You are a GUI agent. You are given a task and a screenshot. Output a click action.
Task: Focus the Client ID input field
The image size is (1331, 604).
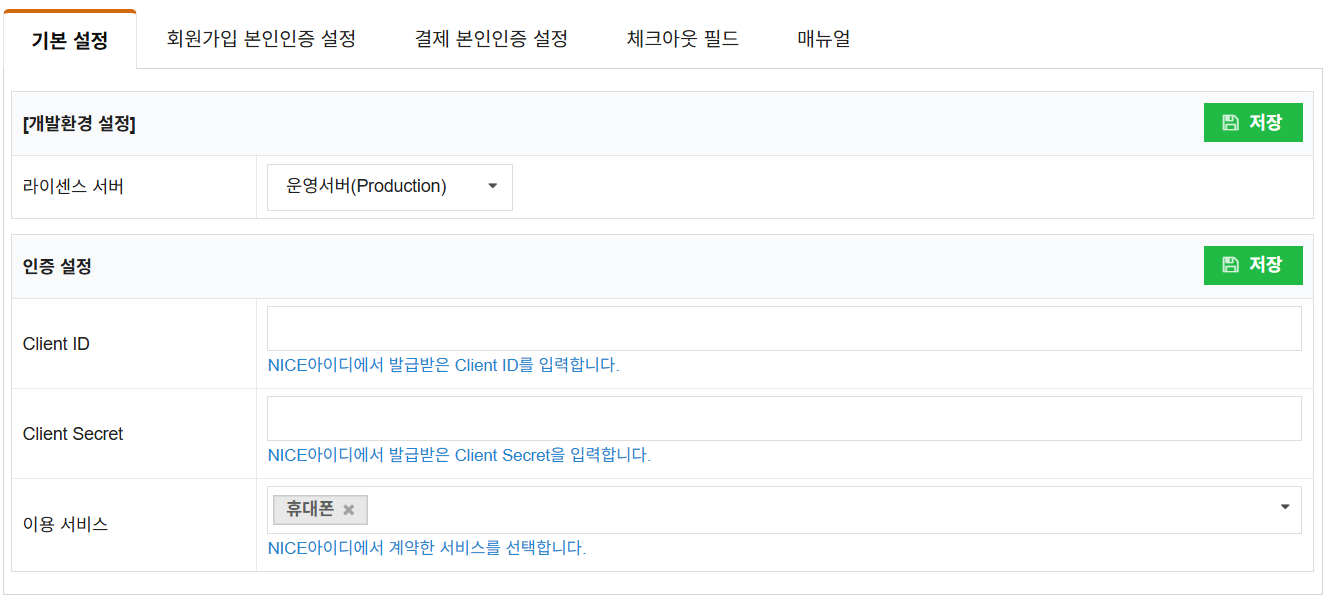pyautogui.click(x=783, y=328)
